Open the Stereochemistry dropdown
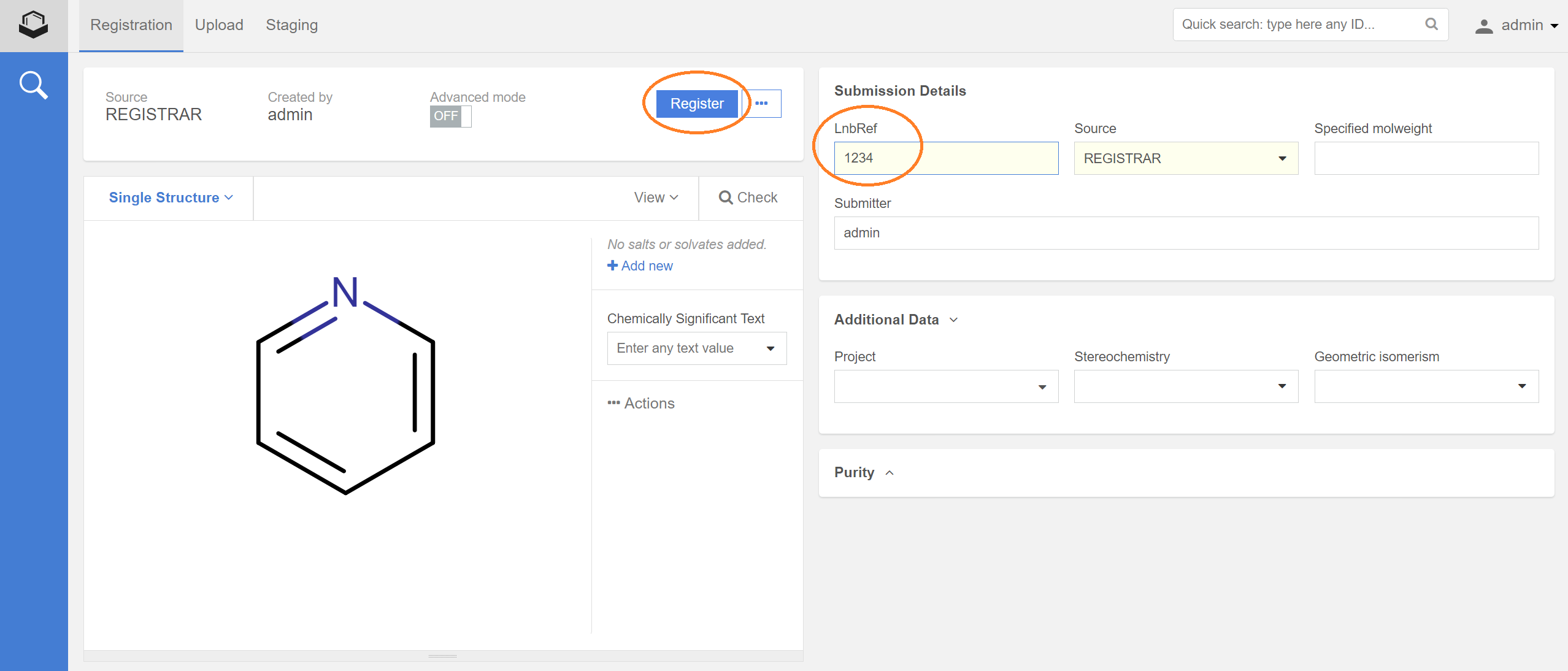Viewport: 1568px width, 671px height. coord(1186,386)
